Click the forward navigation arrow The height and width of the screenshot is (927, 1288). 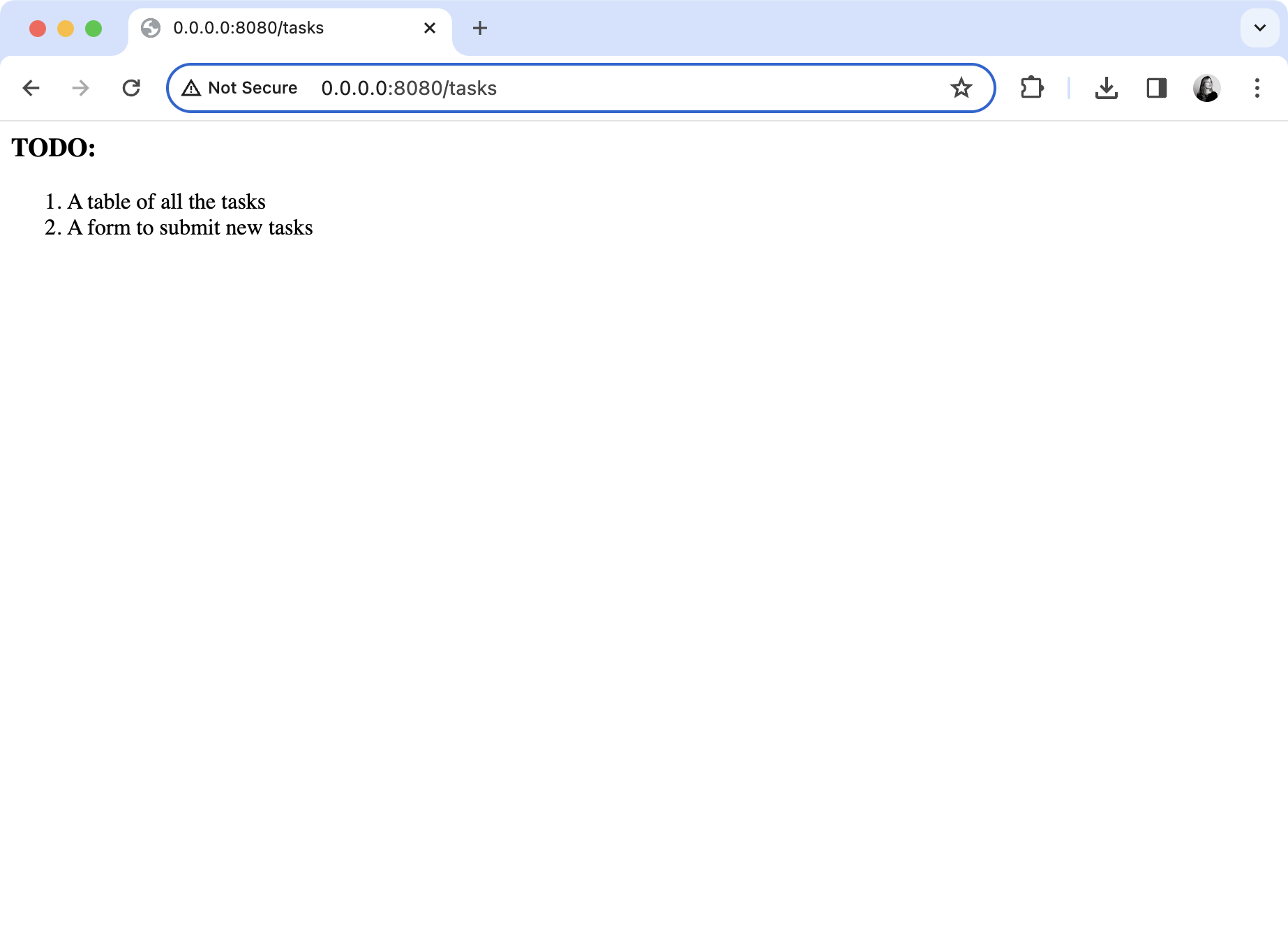pos(81,88)
